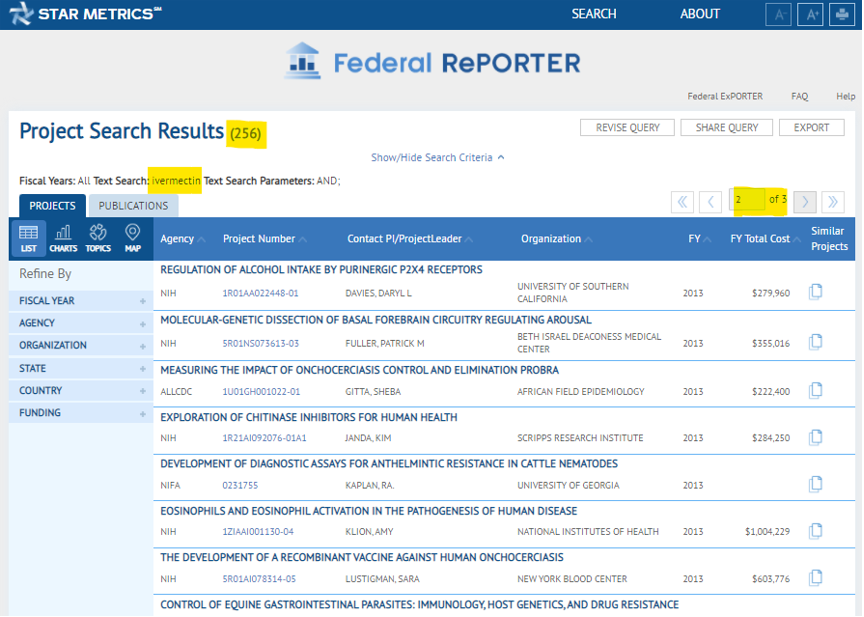Expand the State refine filter

point(81,368)
